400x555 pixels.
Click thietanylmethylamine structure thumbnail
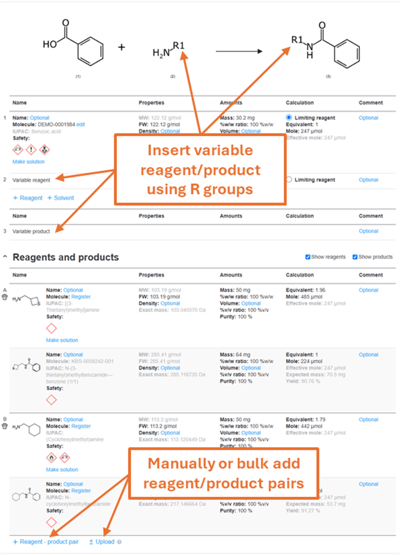coord(27,301)
